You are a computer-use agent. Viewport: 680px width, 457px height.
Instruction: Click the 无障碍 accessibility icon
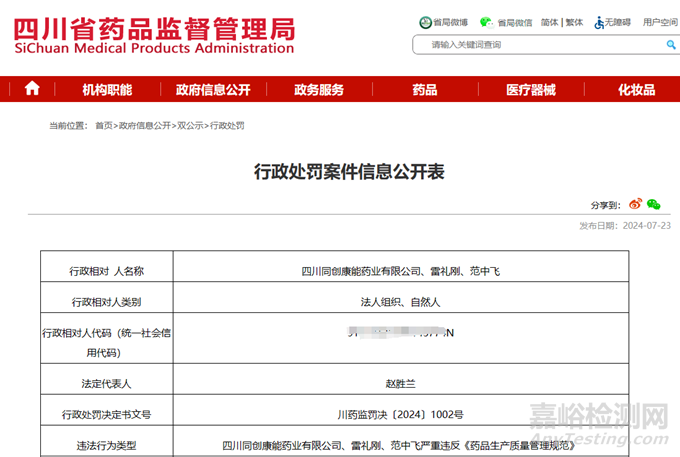(600, 21)
